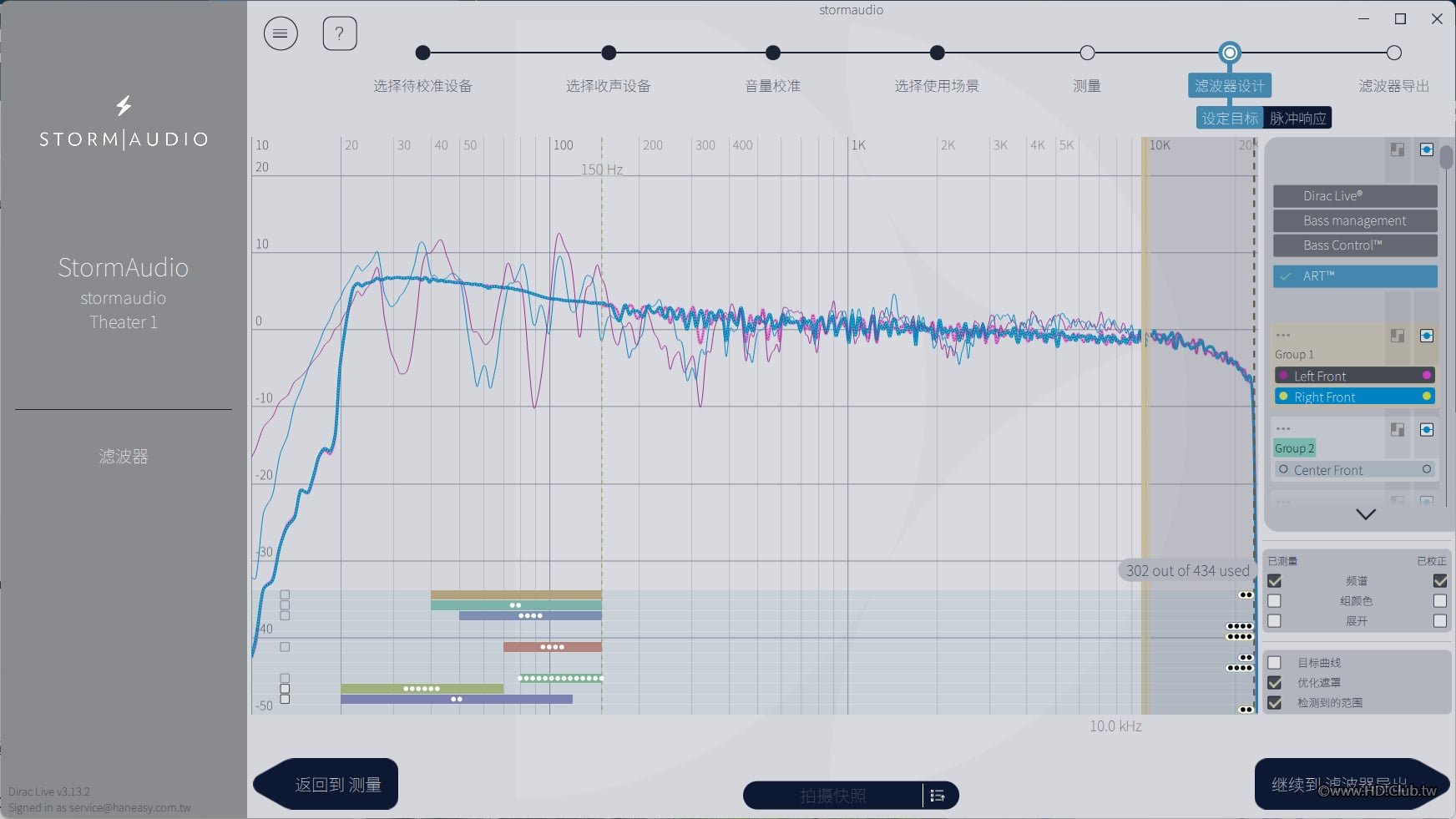
Task: Select Center Front channel
Action: point(1354,470)
